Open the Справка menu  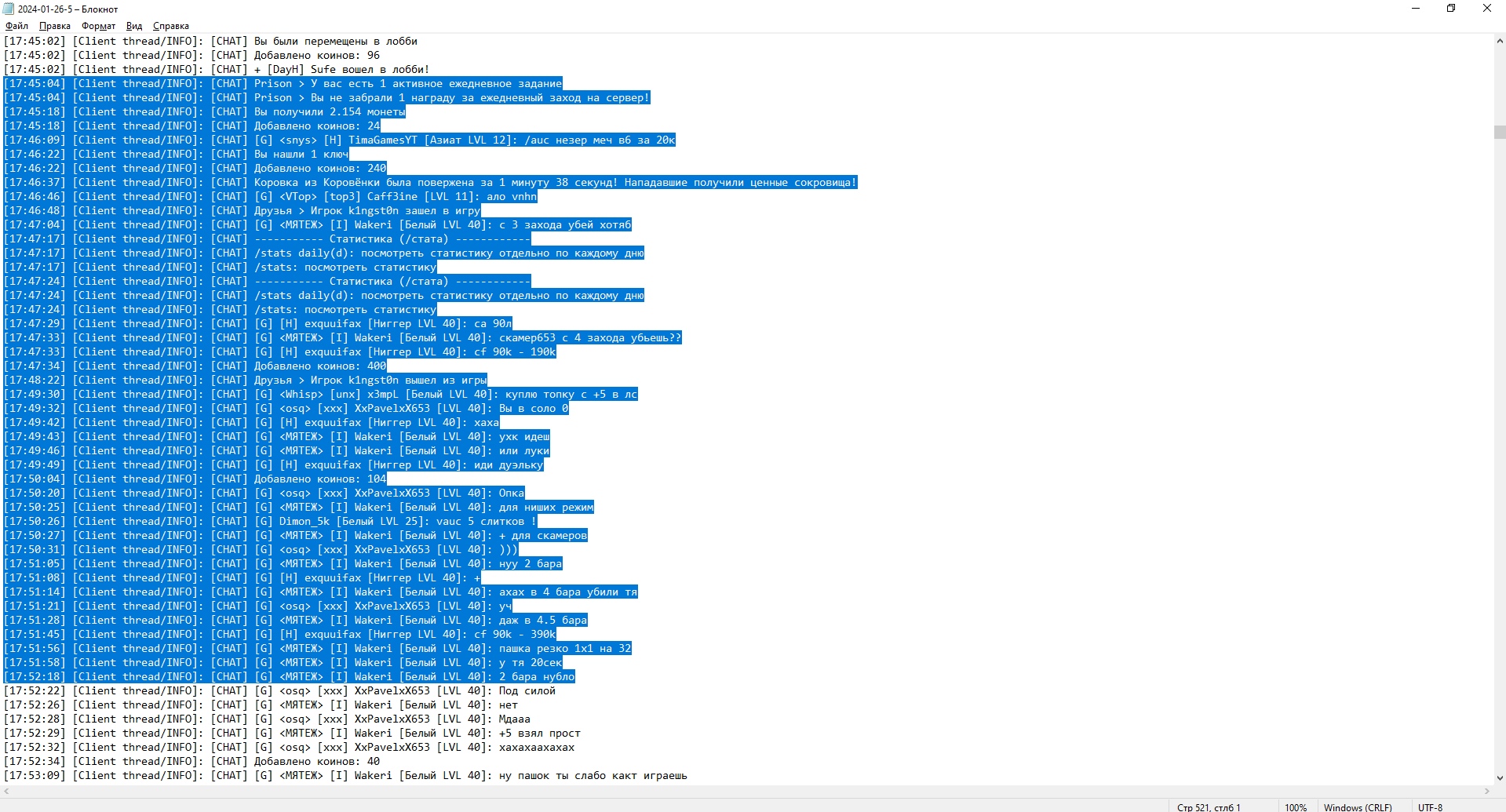(170, 26)
